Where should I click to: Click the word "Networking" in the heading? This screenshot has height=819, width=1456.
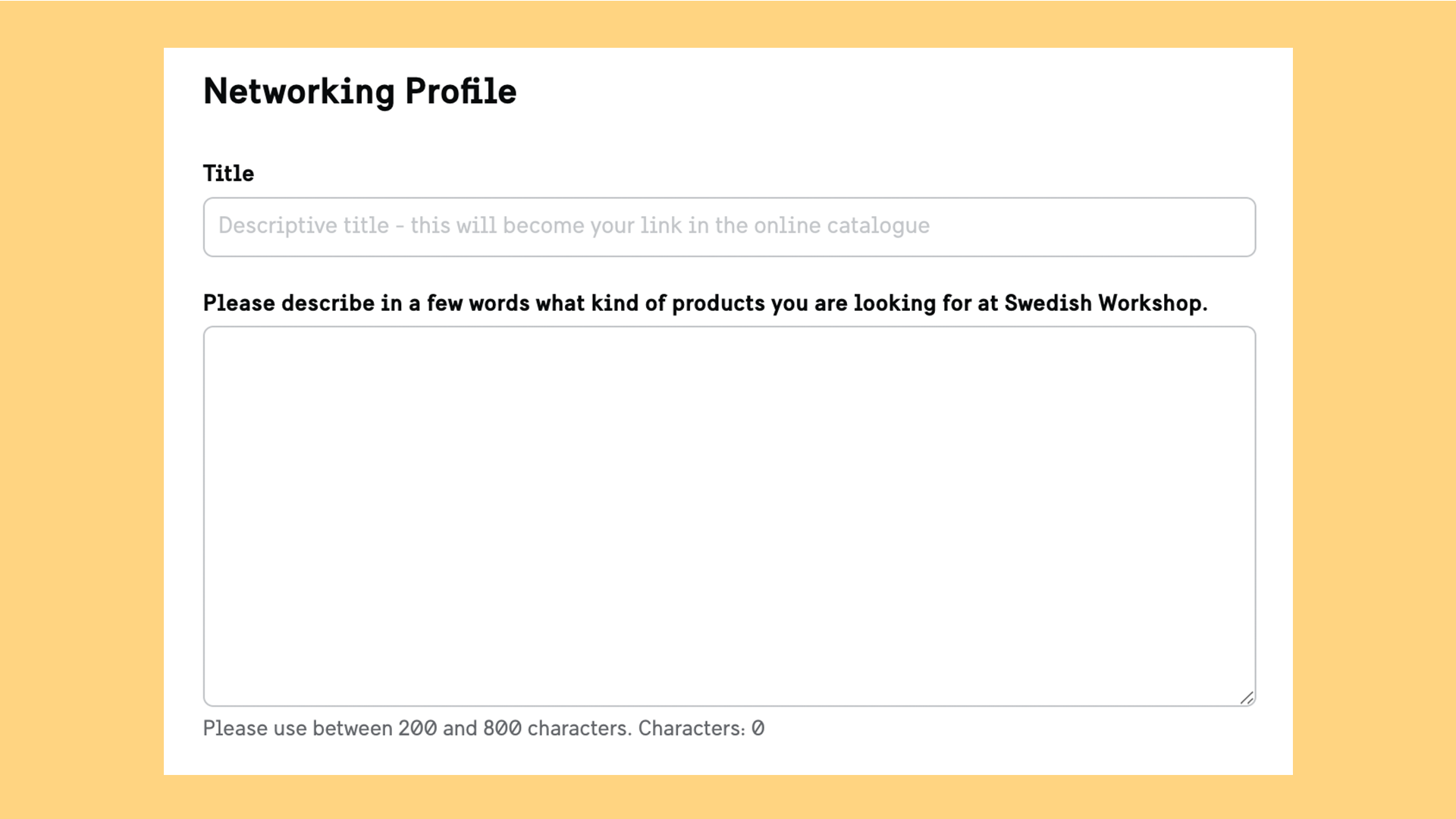pos(299,92)
